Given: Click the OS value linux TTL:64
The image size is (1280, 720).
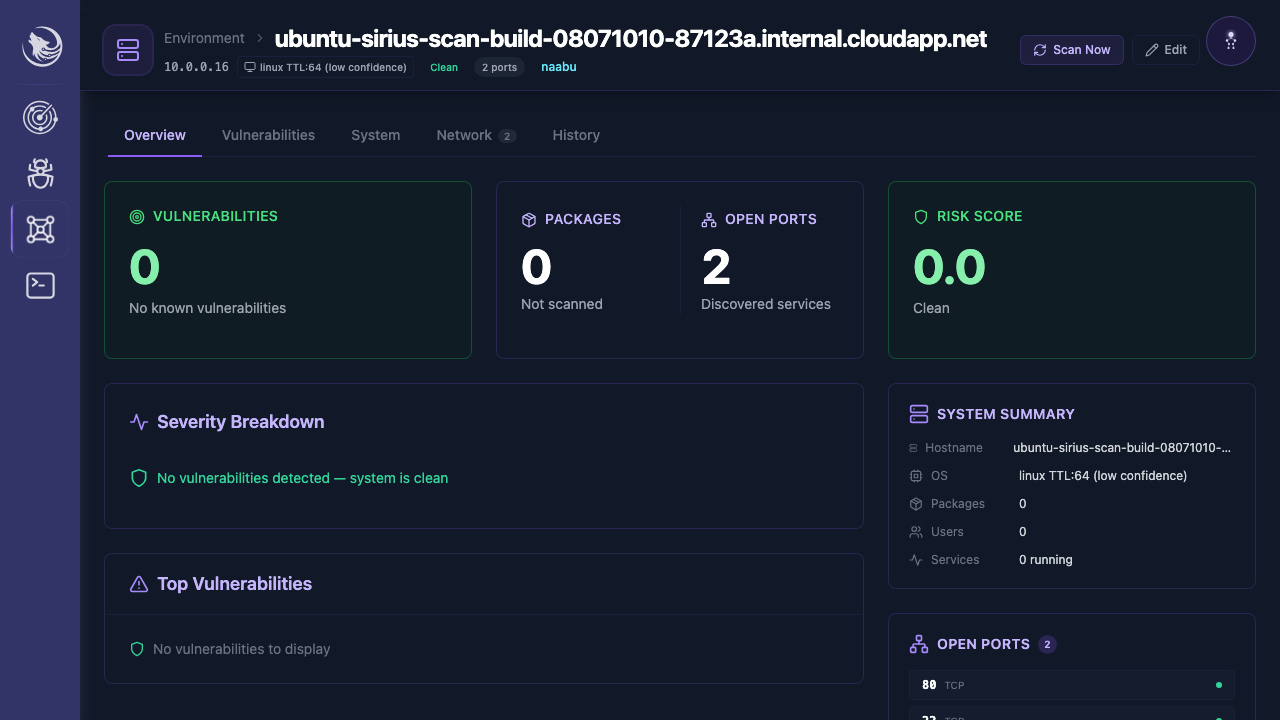Looking at the screenshot, I should point(1103,476).
